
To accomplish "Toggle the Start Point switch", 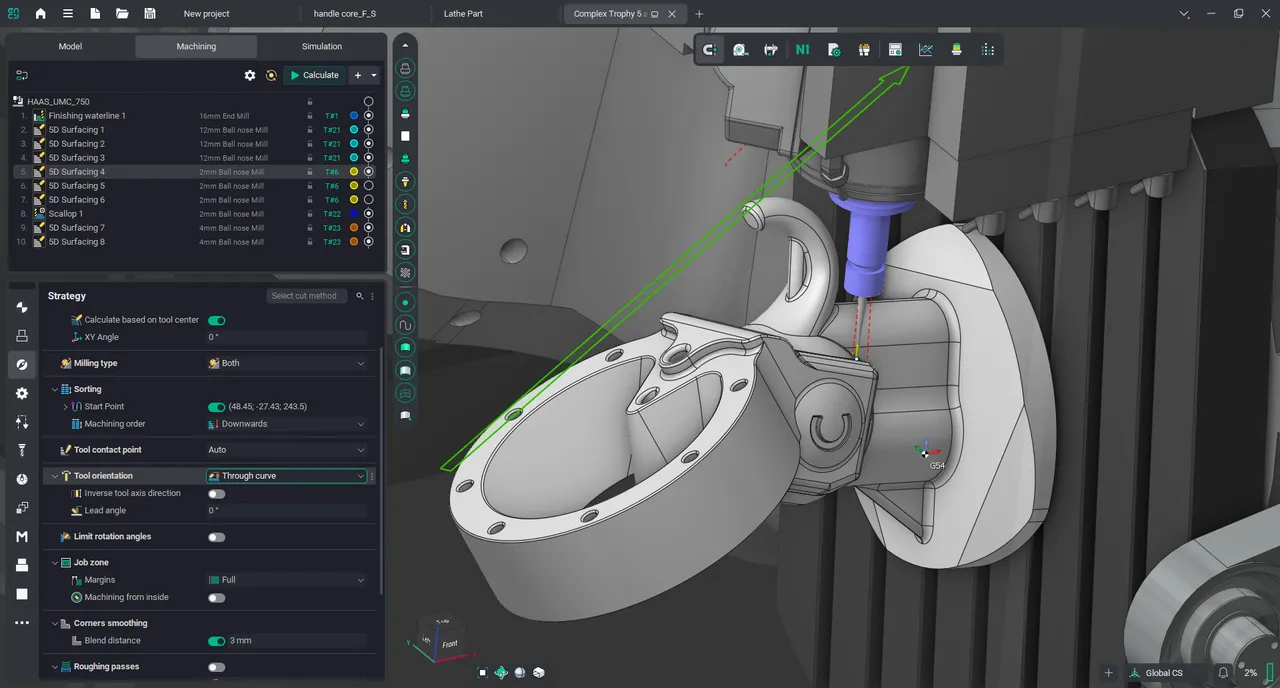I will pyautogui.click(x=216, y=407).
